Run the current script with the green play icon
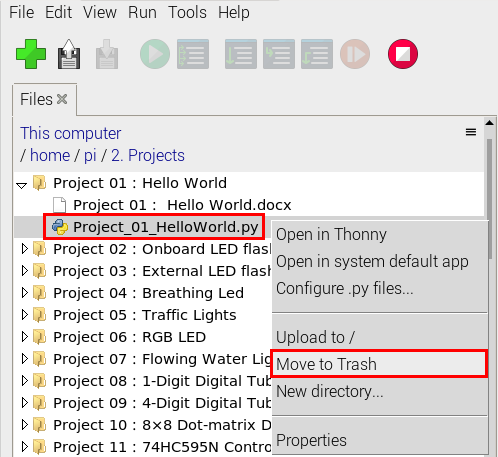 (155, 54)
